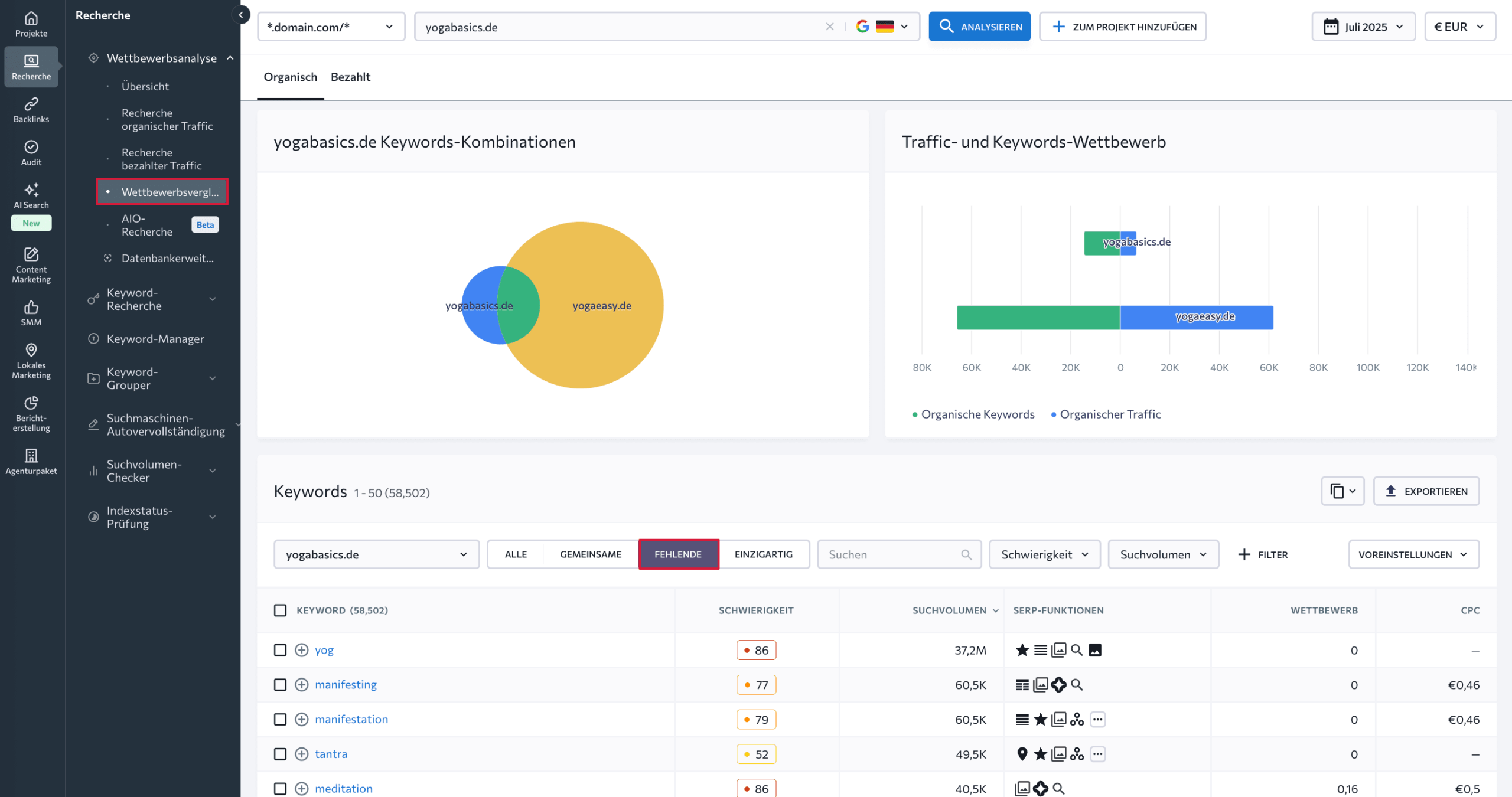Image resolution: width=1512 pixels, height=797 pixels.
Task: Toggle Organische Keywords legend item
Action: [973, 414]
